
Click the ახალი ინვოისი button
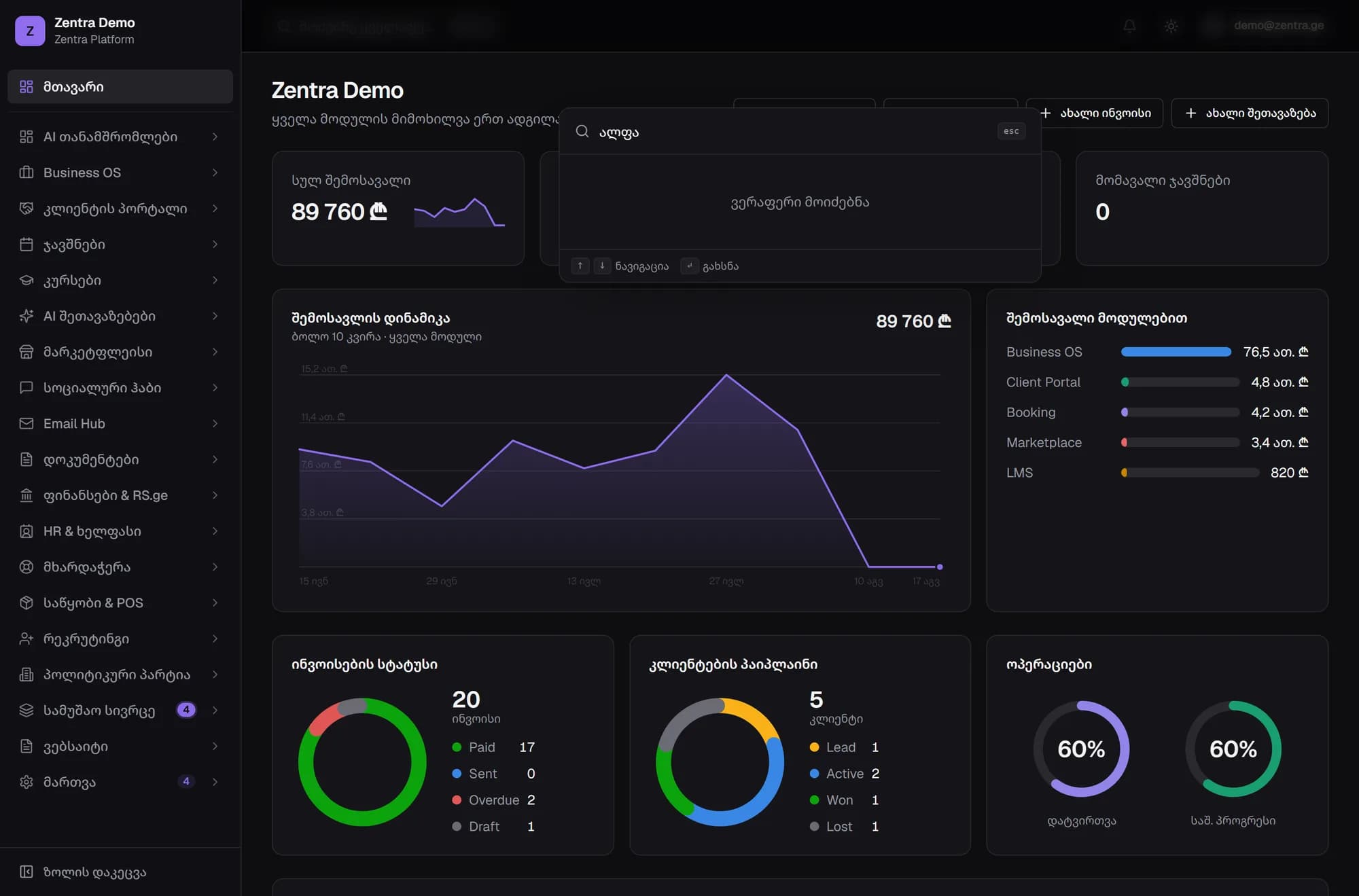1095,113
